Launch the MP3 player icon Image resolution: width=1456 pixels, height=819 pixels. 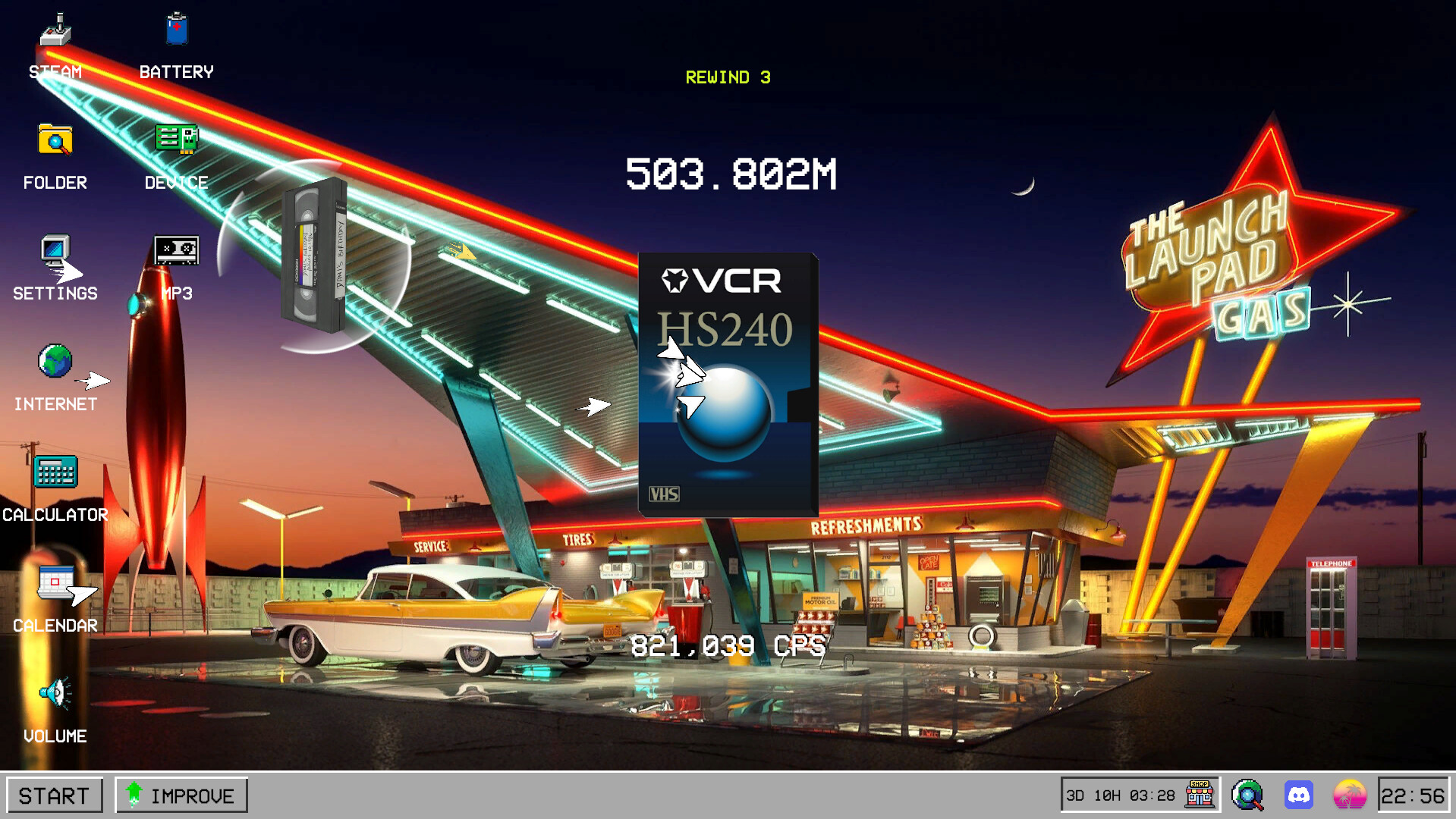[176, 250]
